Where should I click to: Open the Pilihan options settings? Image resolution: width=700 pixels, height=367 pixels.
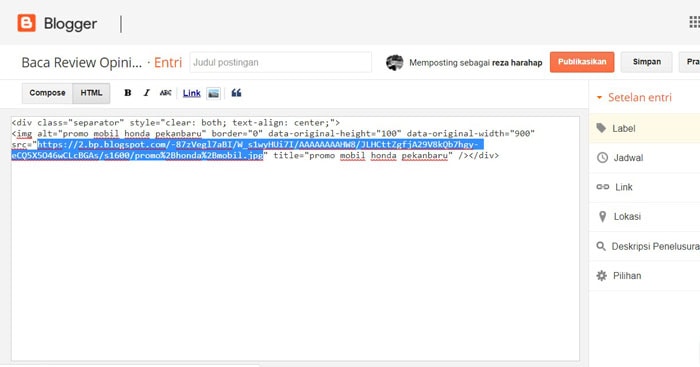[645, 275]
